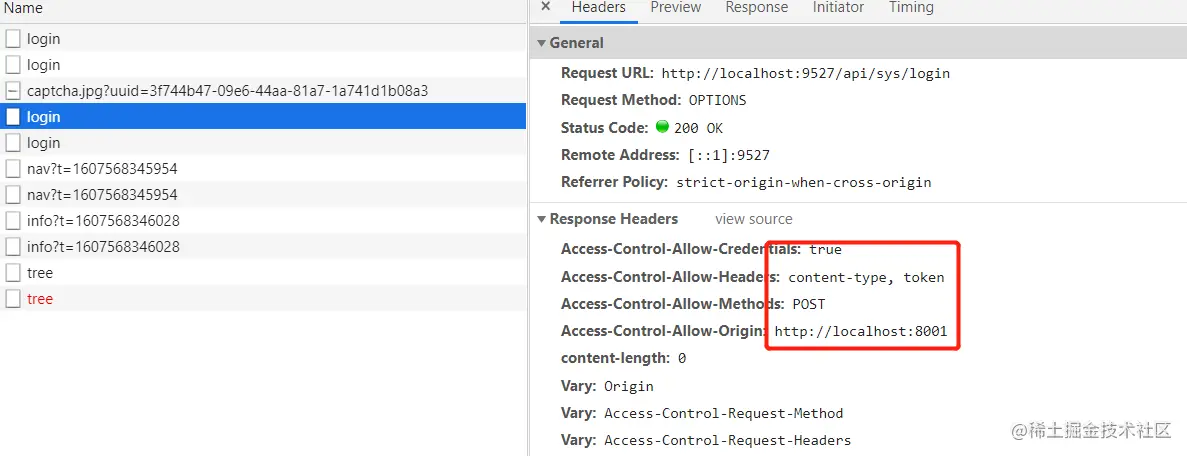Select the red tree request

[263, 298]
